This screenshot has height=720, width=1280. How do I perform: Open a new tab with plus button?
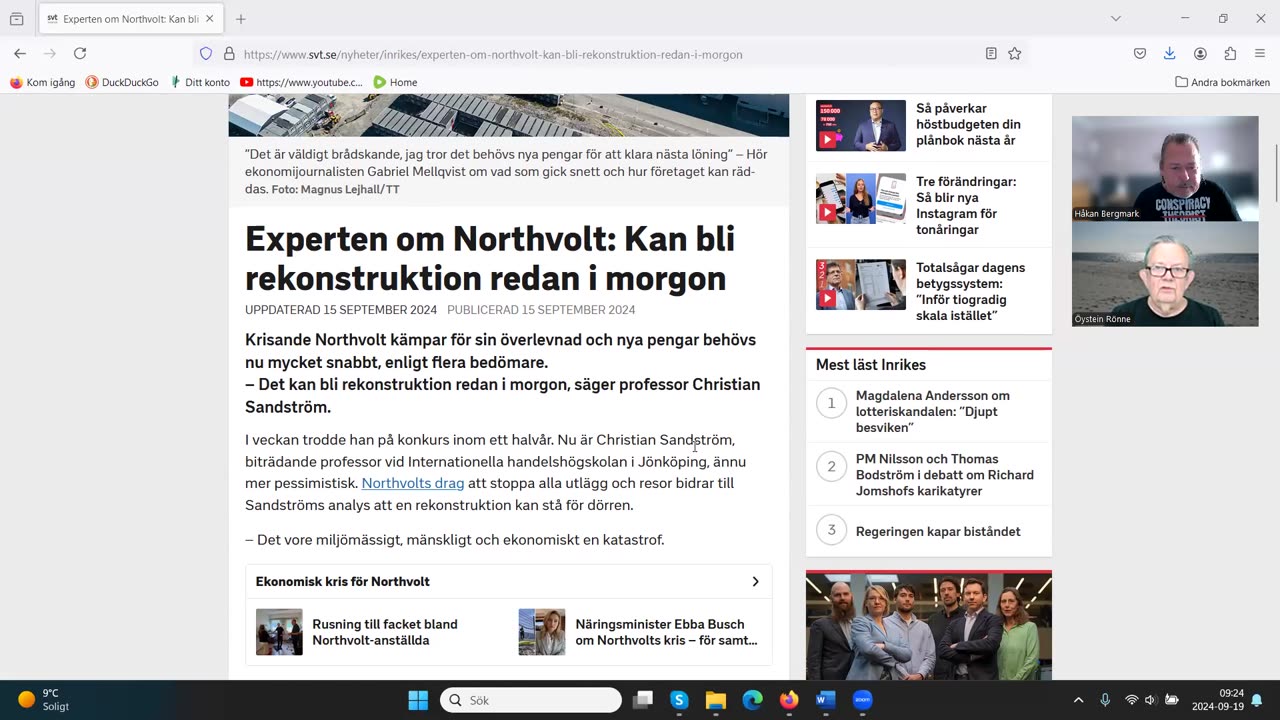(x=241, y=18)
